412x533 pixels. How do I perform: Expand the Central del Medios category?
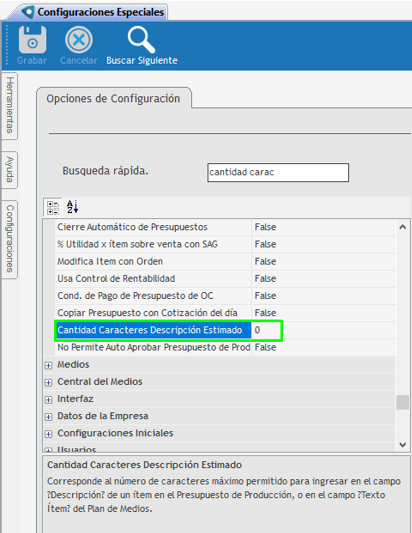point(49,382)
